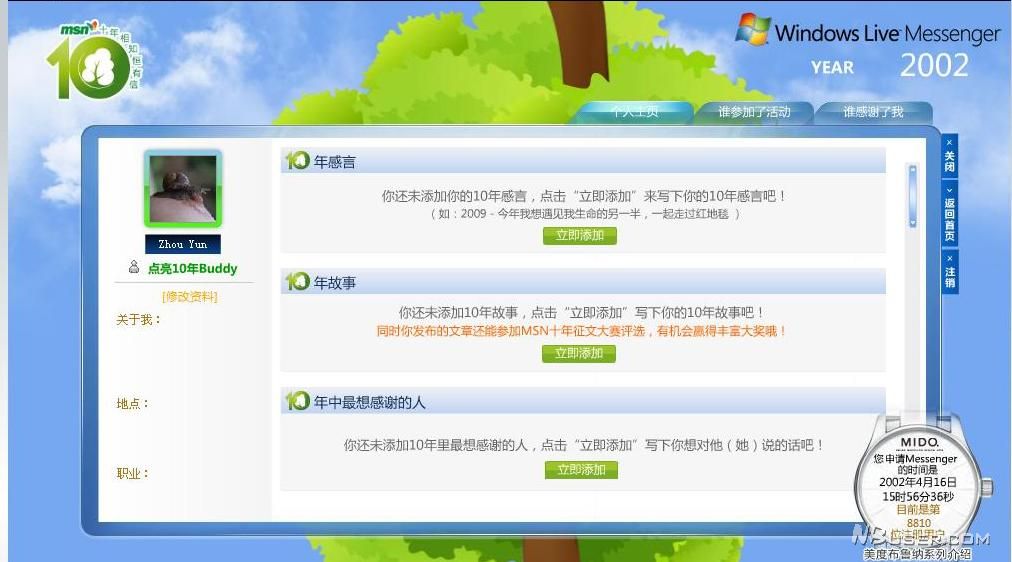Click the 10 icon beside 年感言
Image resolution: width=1012 pixels, height=562 pixels.
297,161
